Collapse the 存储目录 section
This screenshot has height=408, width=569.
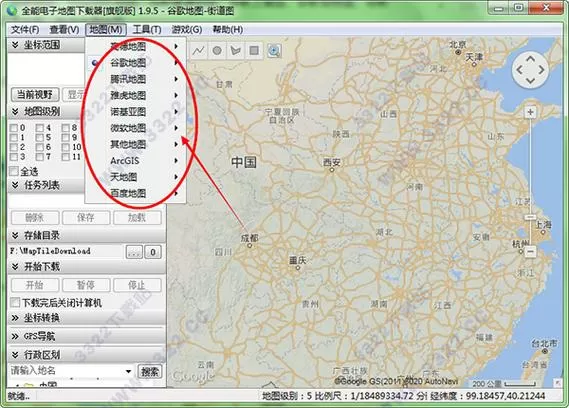click(15, 236)
